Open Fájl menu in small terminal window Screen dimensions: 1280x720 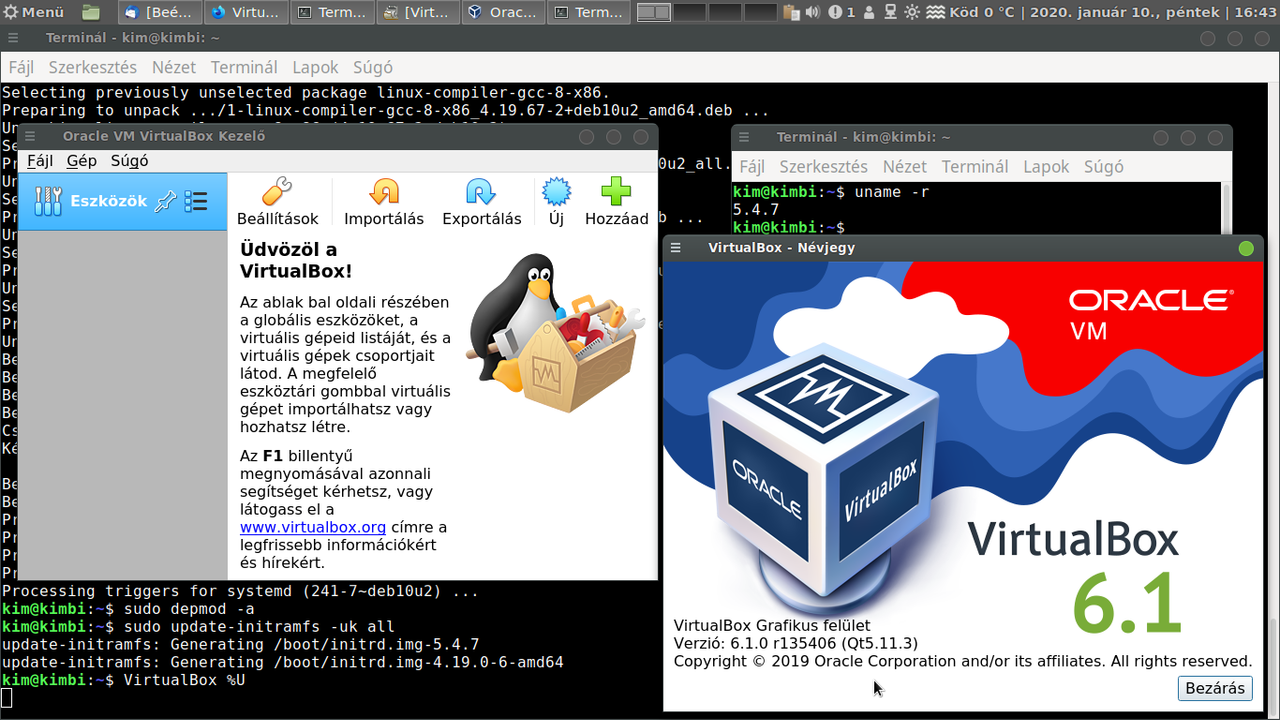pos(752,166)
